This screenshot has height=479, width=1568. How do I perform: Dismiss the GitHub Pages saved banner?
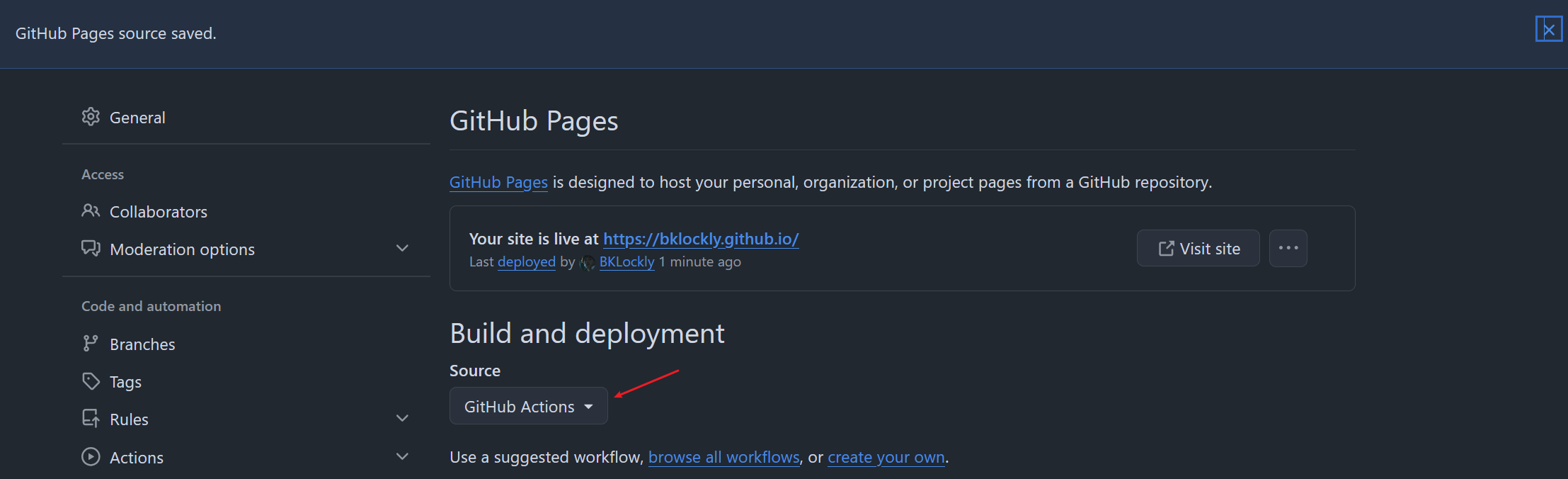pyautogui.click(x=1549, y=29)
